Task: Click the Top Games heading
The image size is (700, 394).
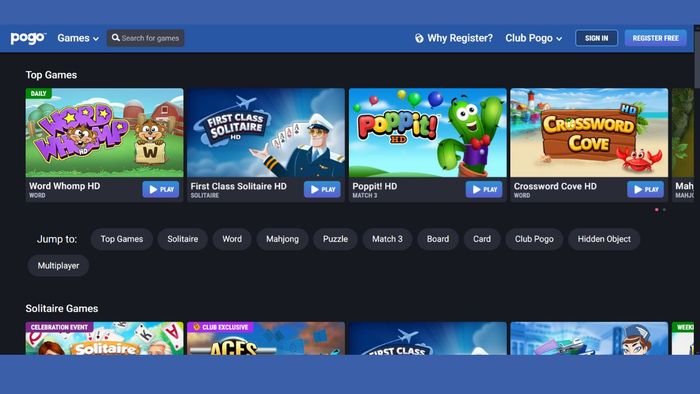Action: [51, 75]
